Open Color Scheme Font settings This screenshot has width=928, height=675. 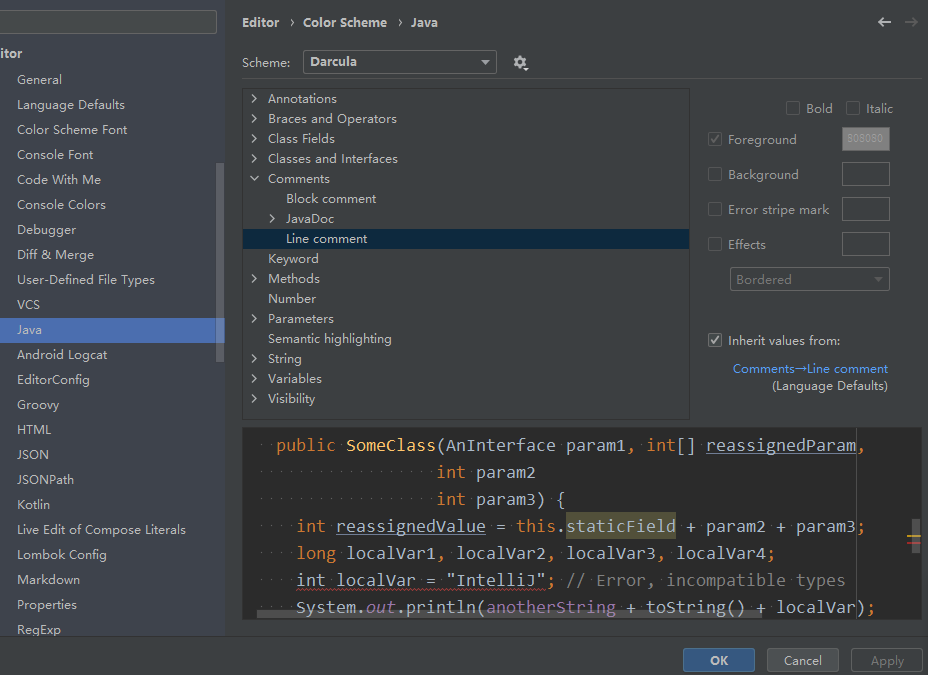[72, 130]
